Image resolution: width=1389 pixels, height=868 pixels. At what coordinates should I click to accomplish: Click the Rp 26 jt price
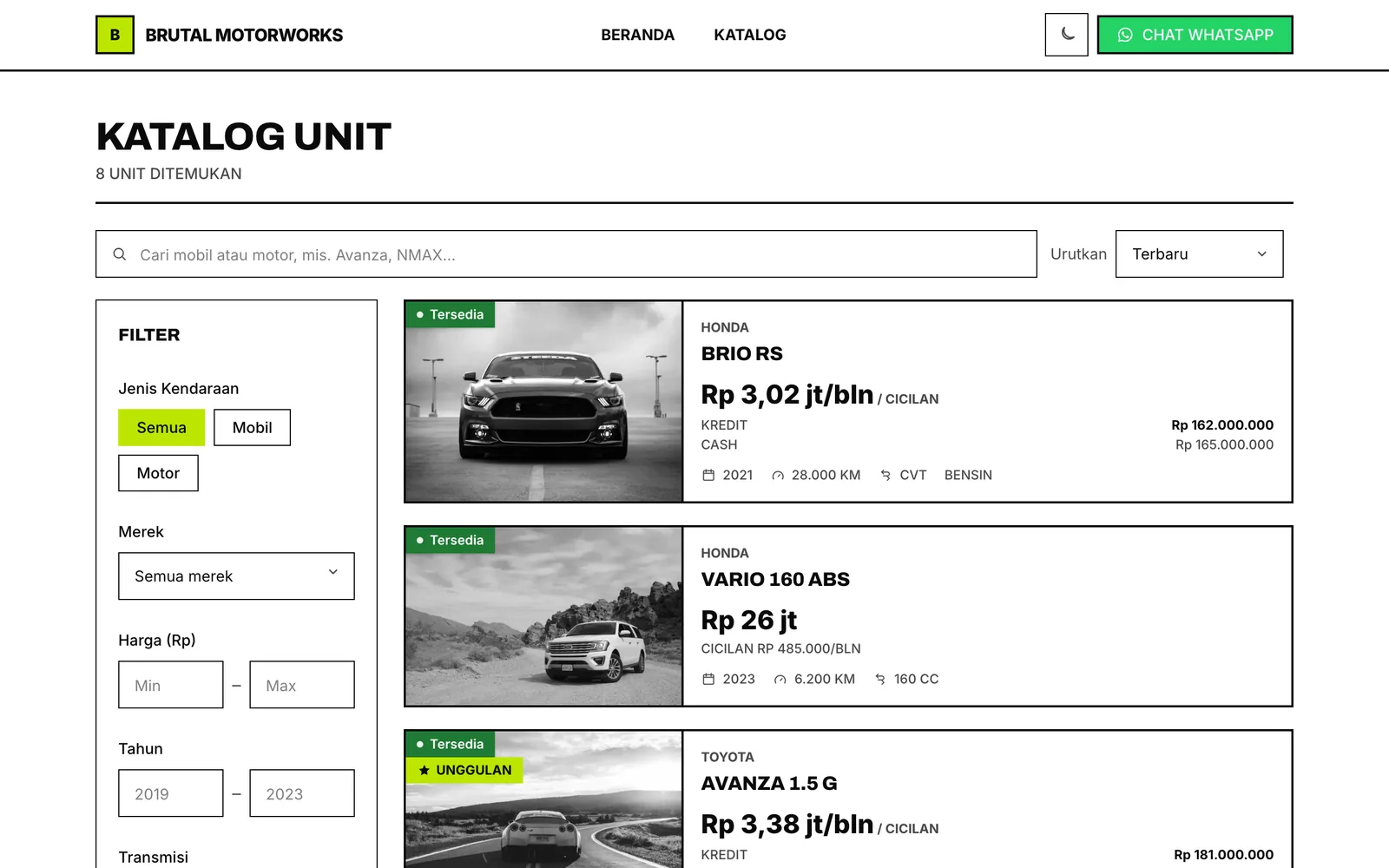pos(748,621)
